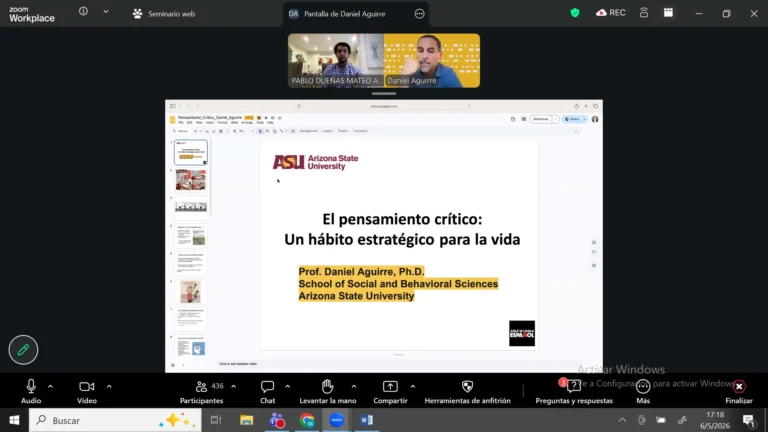Open the annotation pencil tool

click(23, 350)
